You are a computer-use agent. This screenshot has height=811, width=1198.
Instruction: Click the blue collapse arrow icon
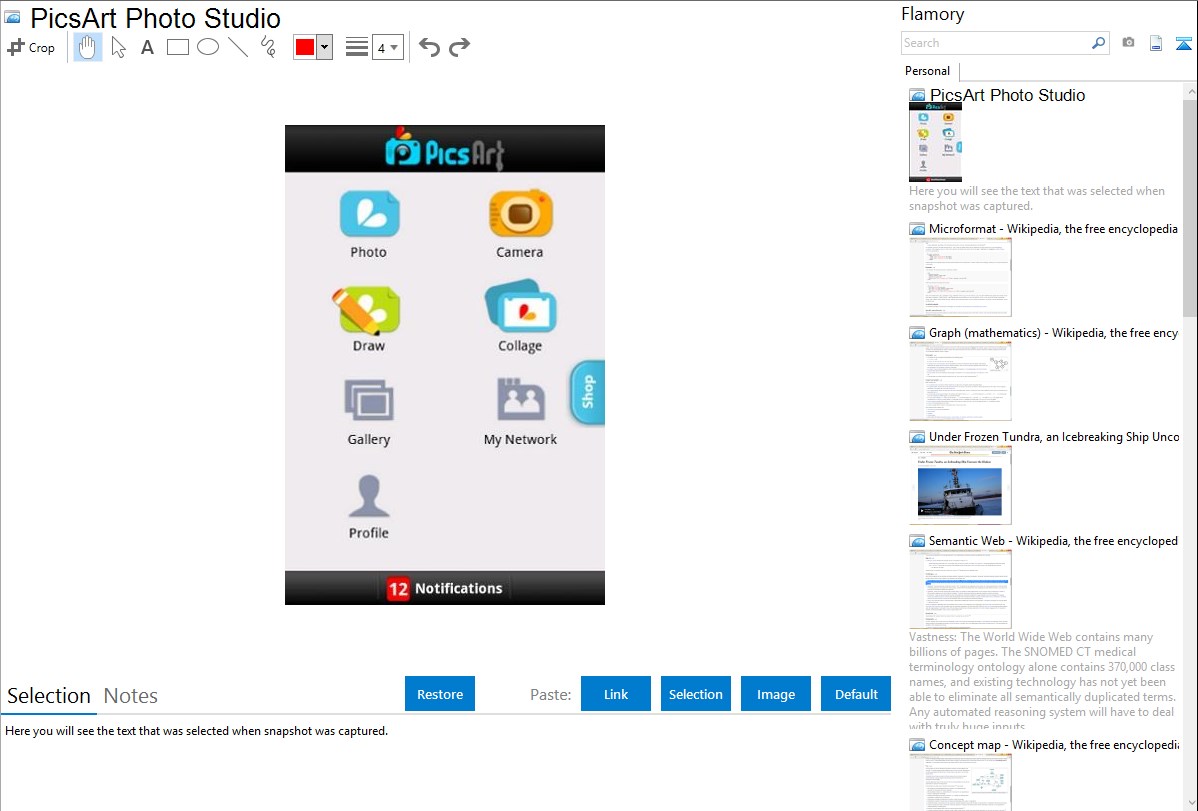[x=1183, y=43]
